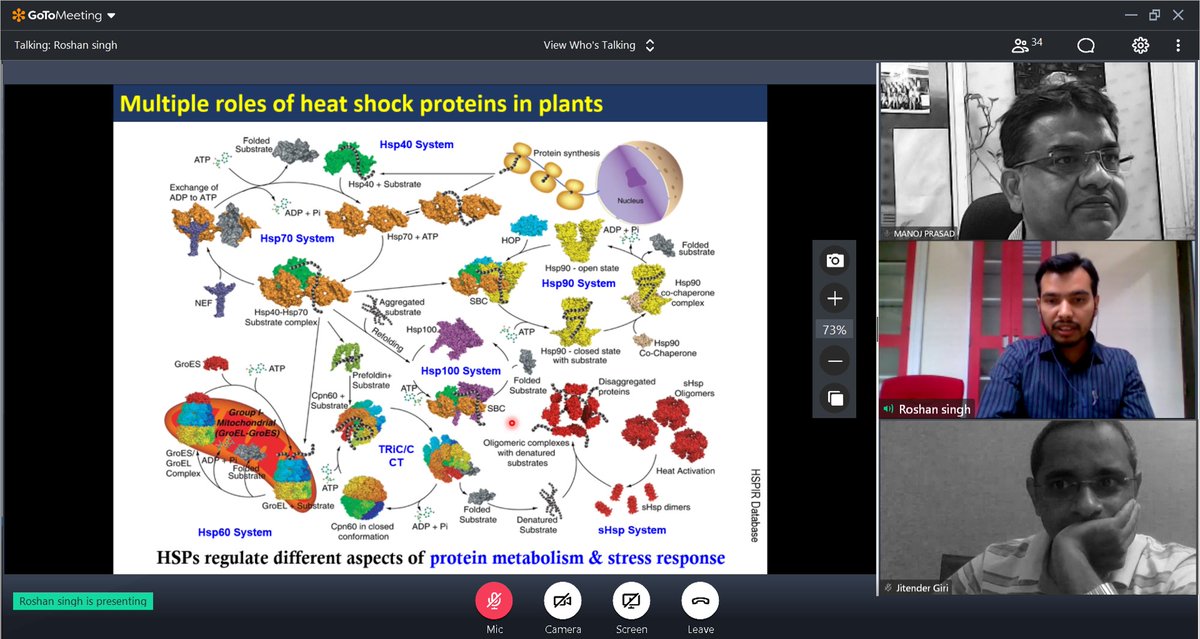The height and width of the screenshot is (639, 1200).
Task: Click the 'Roshan singh is presenting' badge
Action: point(83,601)
